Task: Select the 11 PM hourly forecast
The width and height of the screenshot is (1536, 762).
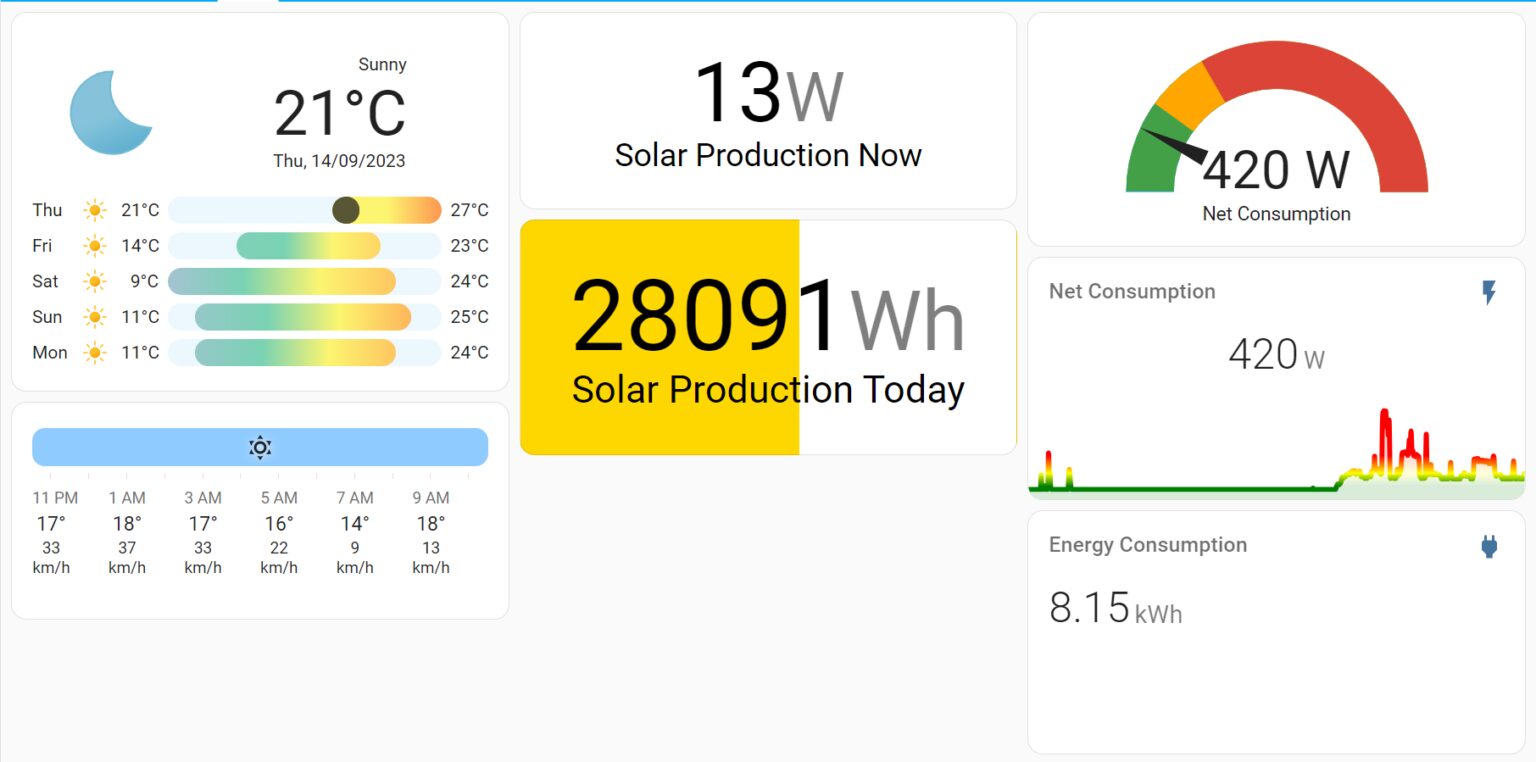Action: point(54,532)
